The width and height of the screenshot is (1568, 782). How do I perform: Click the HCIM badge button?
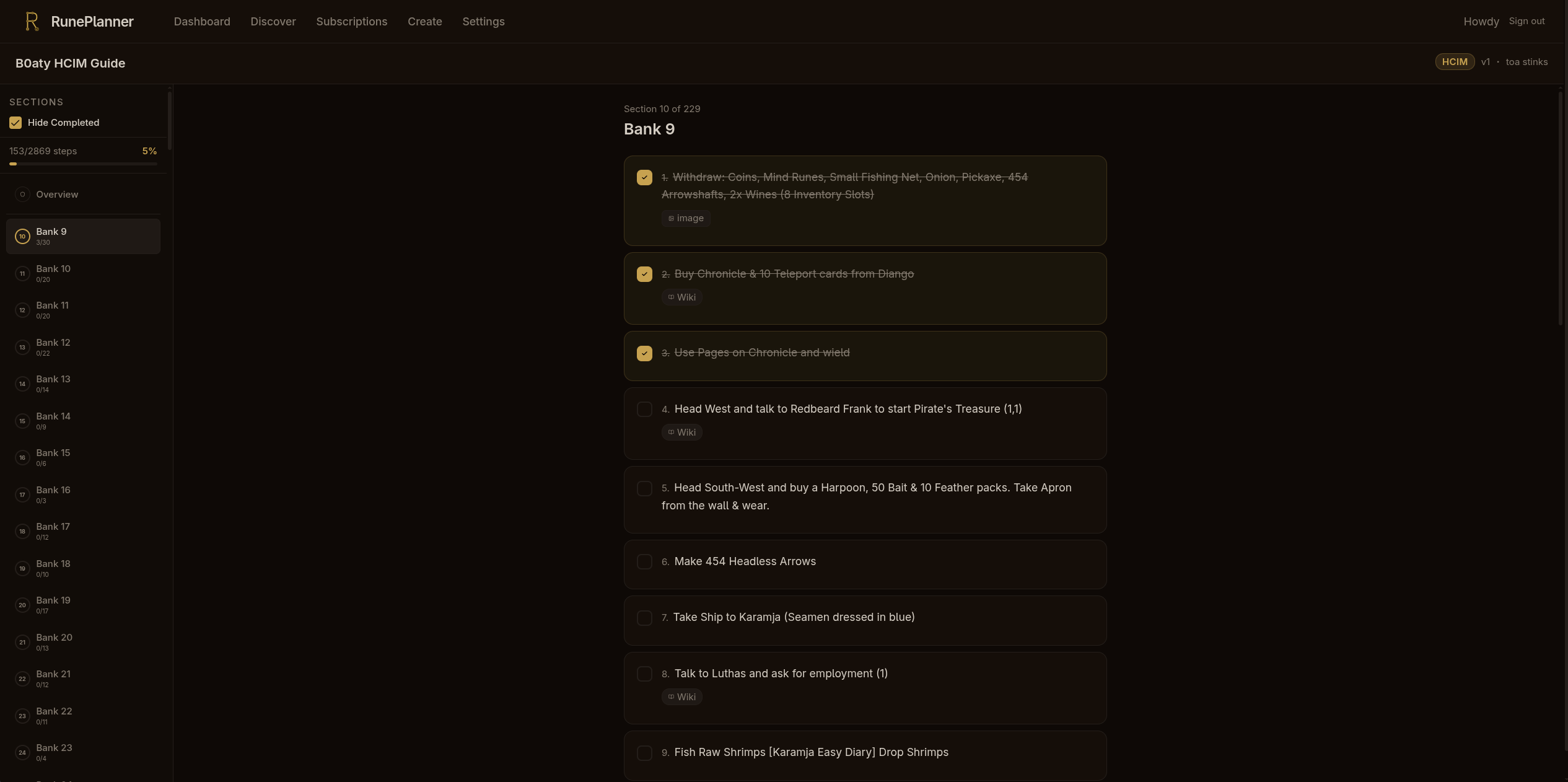click(1454, 62)
